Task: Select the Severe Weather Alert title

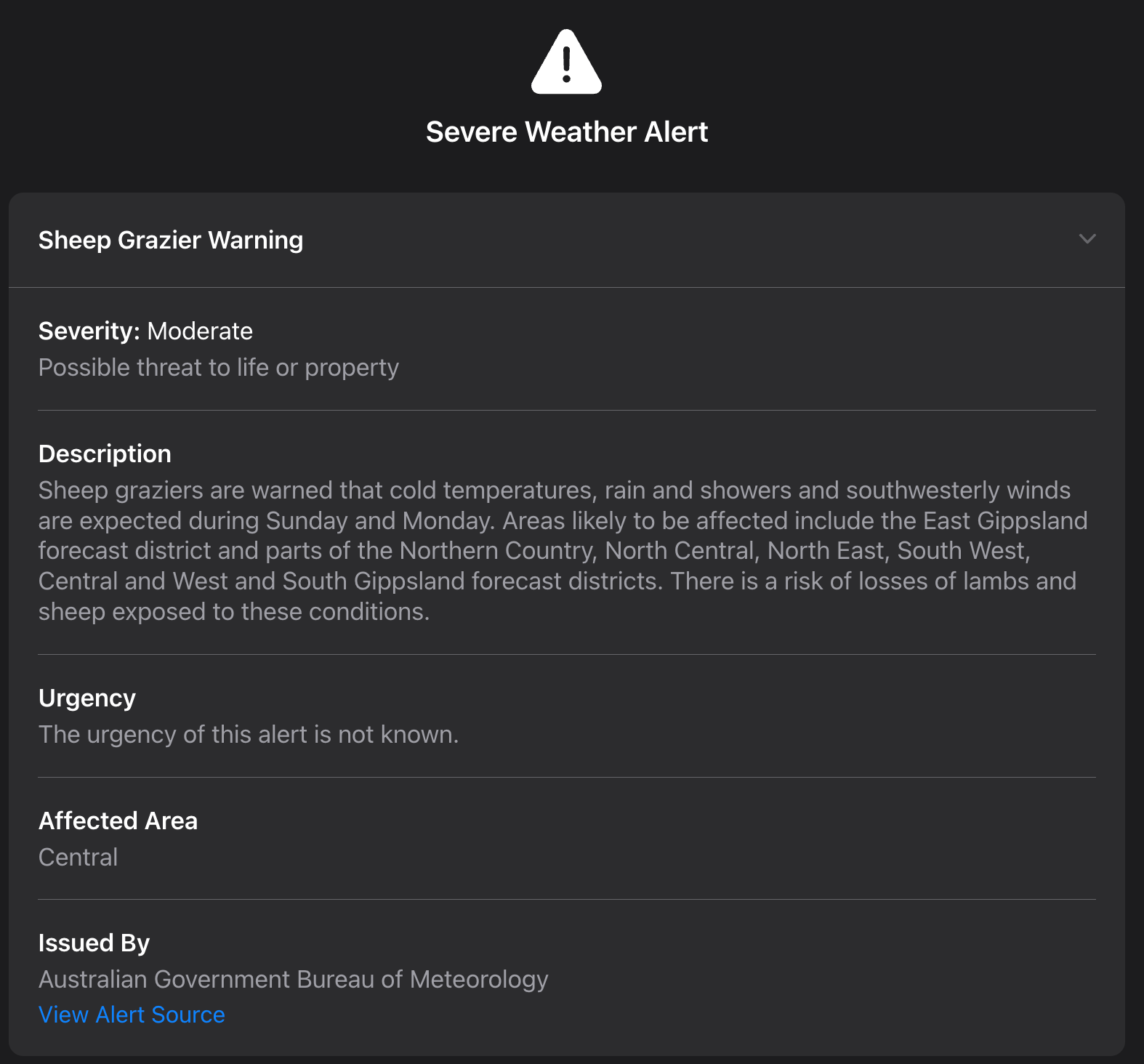Action: tap(566, 132)
